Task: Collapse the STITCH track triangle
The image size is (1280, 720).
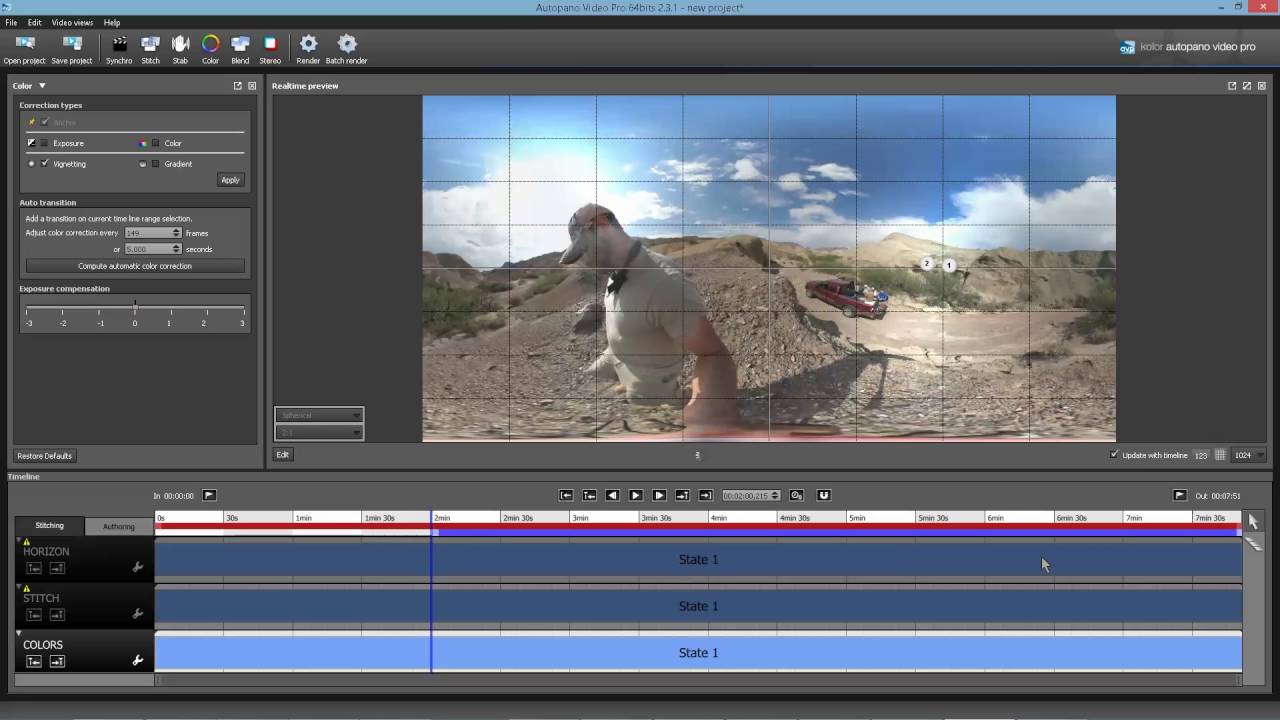Action: point(19,587)
